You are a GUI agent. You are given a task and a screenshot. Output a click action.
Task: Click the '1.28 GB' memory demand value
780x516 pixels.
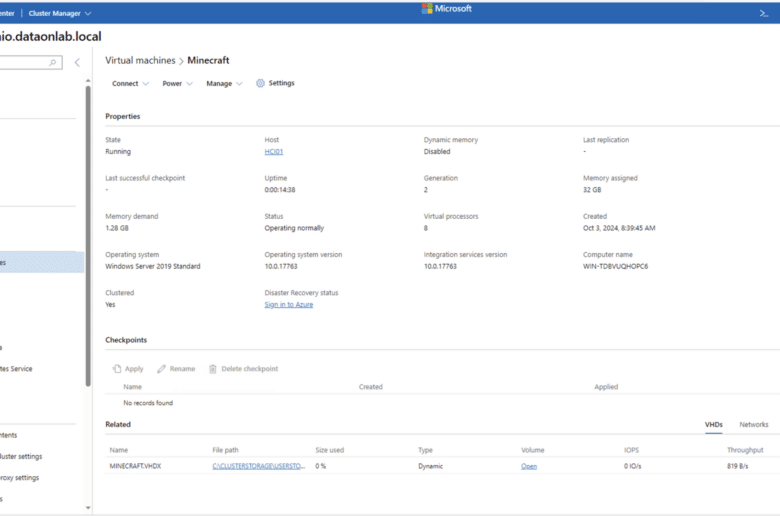pyautogui.click(x=117, y=228)
